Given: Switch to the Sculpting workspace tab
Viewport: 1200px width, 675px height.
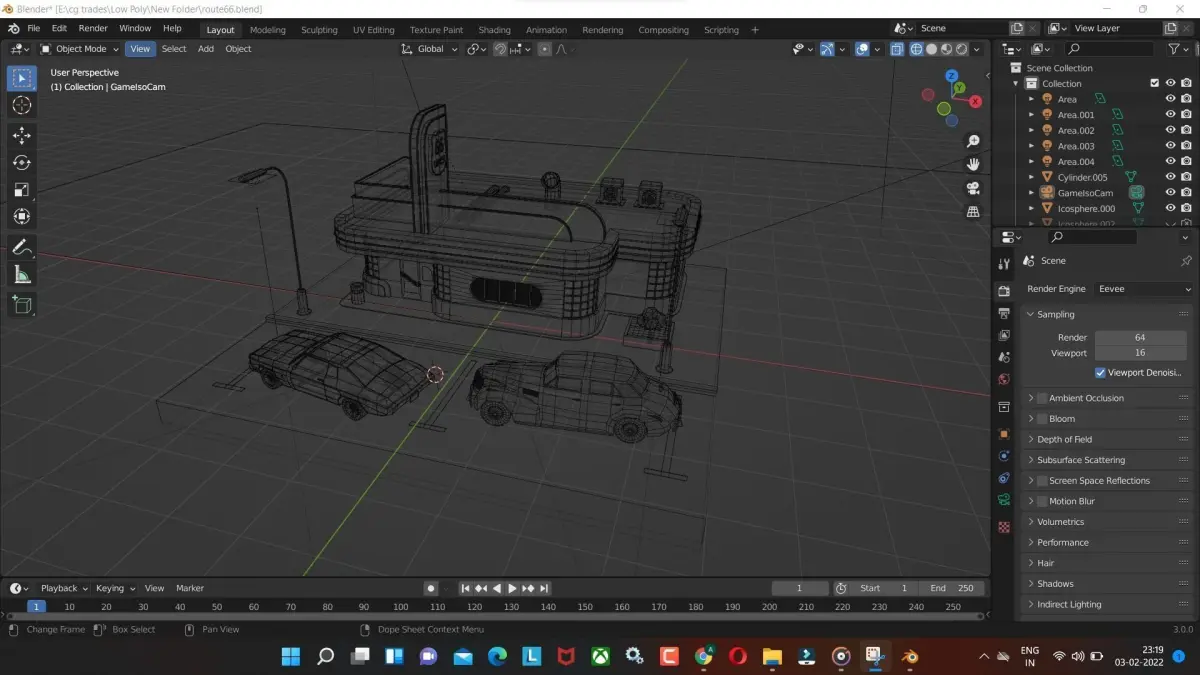Looking at the screenshot, I should (x=319, y=30).
